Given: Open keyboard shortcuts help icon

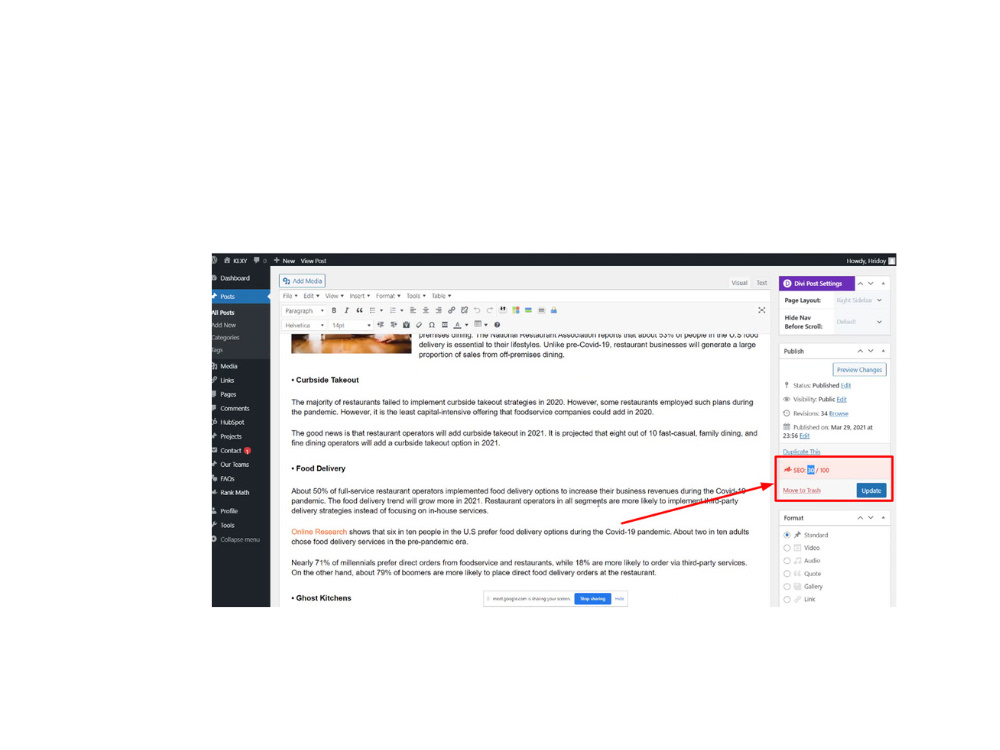Looking at the screenshot, I should [x=497, y=325].
